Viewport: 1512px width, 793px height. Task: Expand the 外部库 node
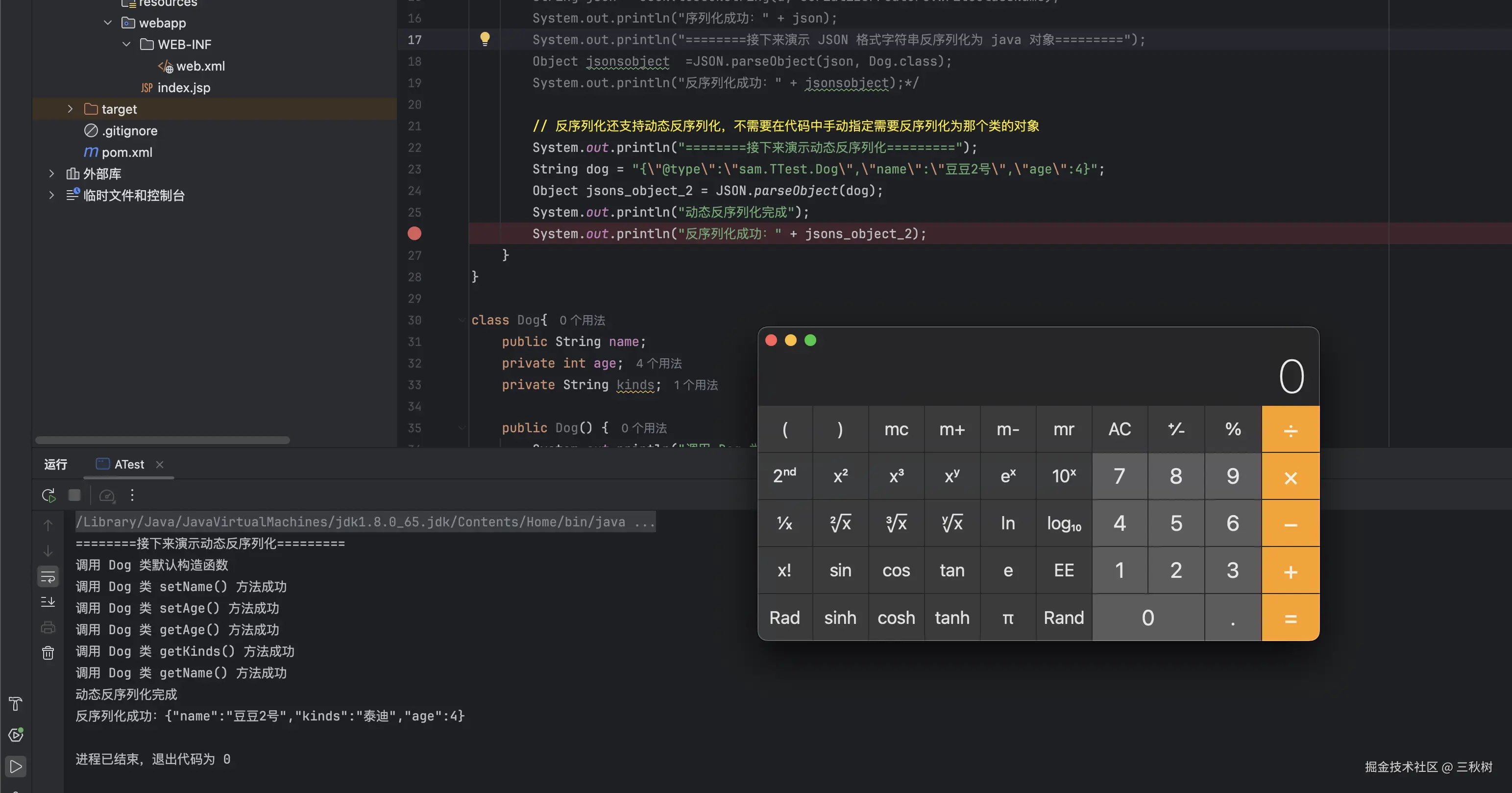pos(51,173)
